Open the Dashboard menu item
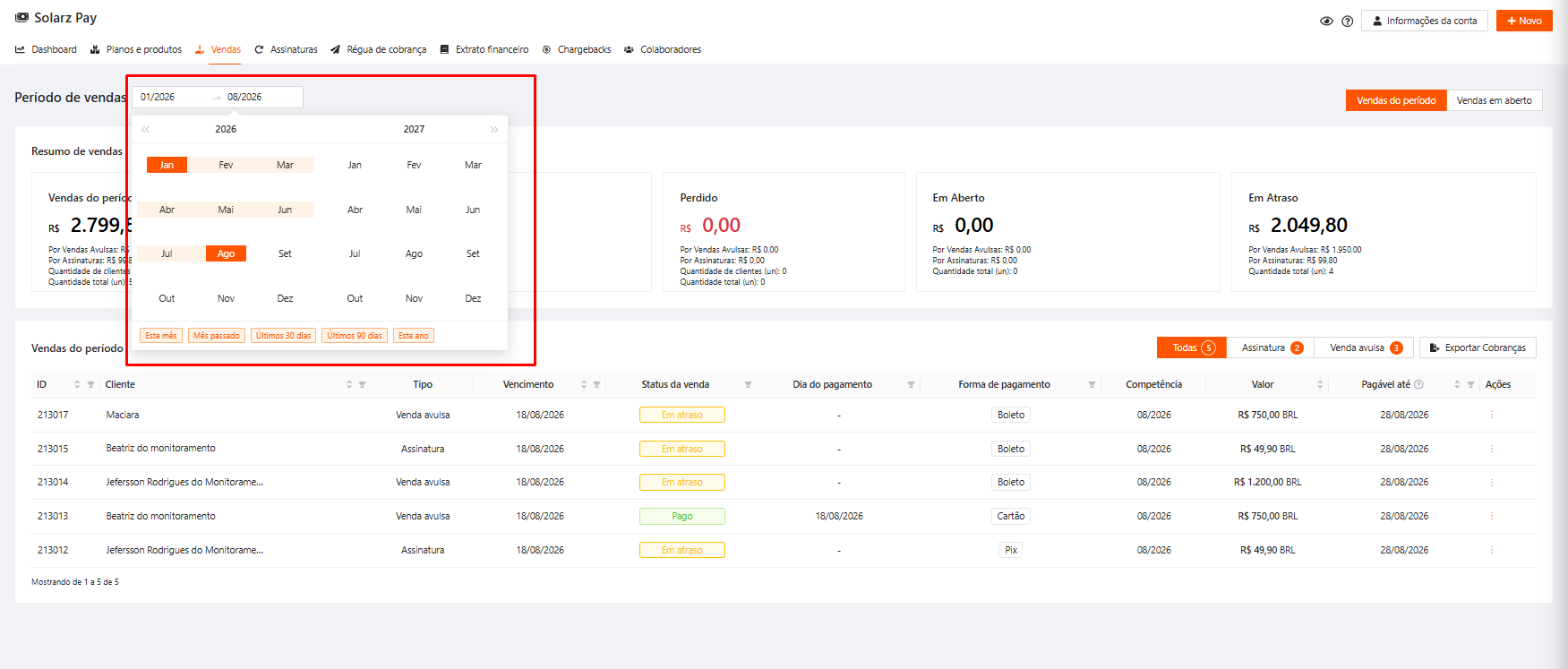1568x669 pixels. tap(47, 49)
